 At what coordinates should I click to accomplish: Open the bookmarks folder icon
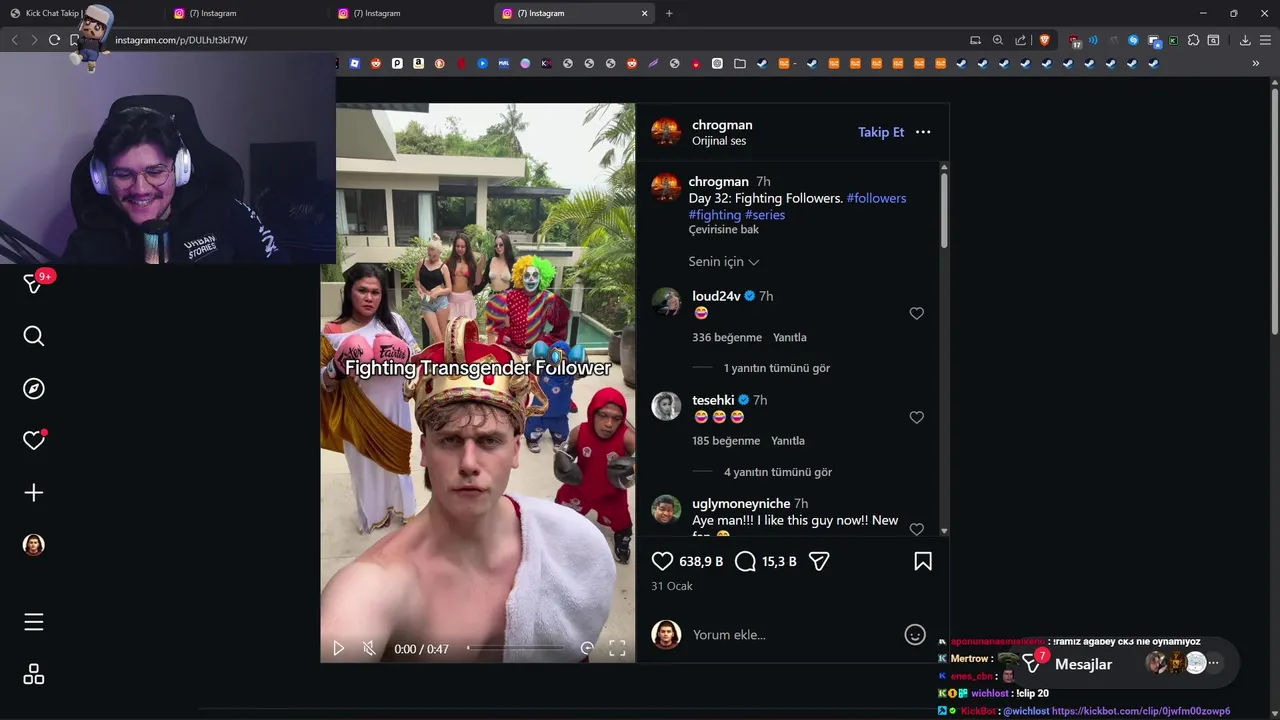[740, 63]
